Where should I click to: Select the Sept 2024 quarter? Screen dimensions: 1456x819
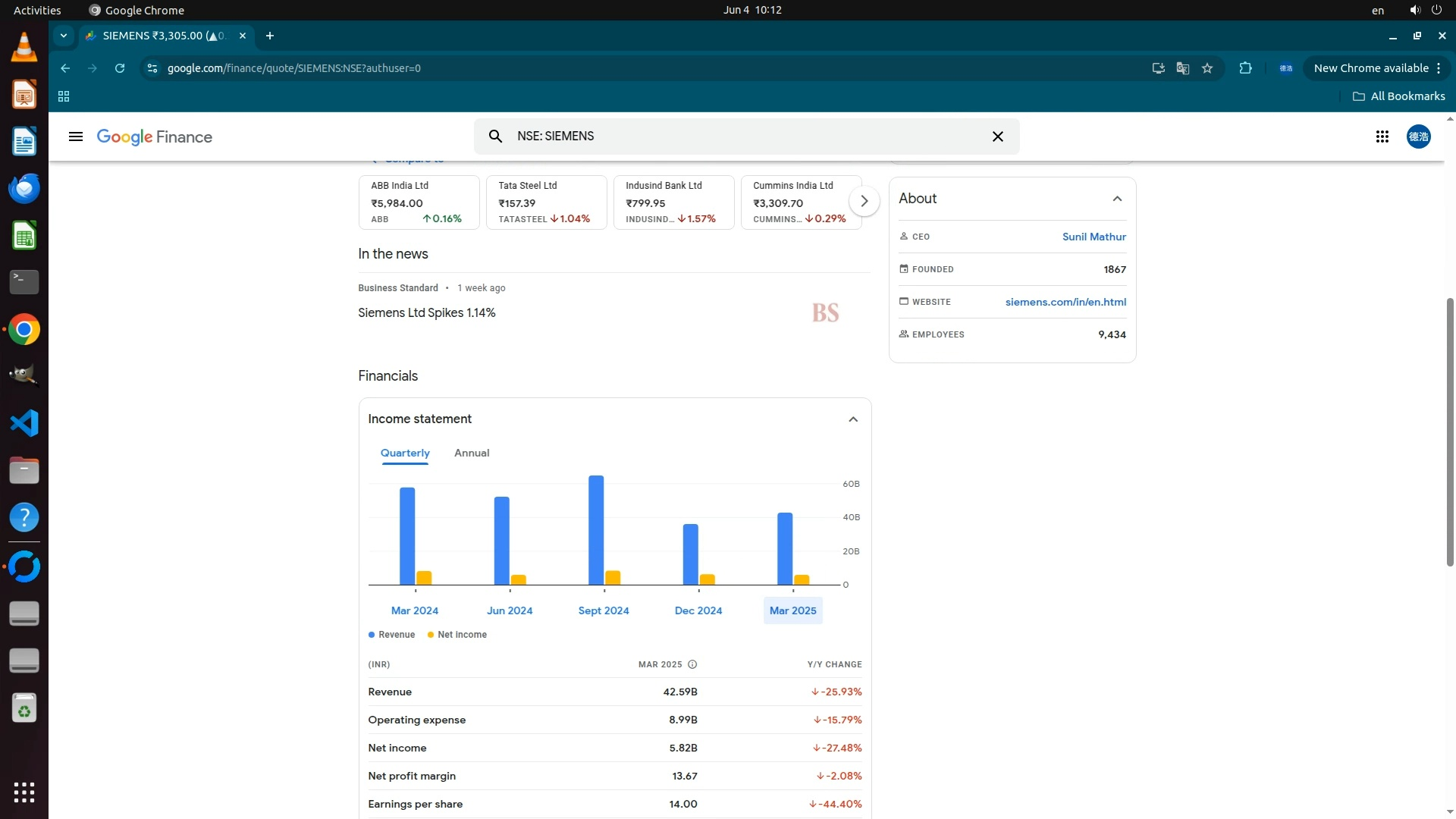(x=603, y=610)
